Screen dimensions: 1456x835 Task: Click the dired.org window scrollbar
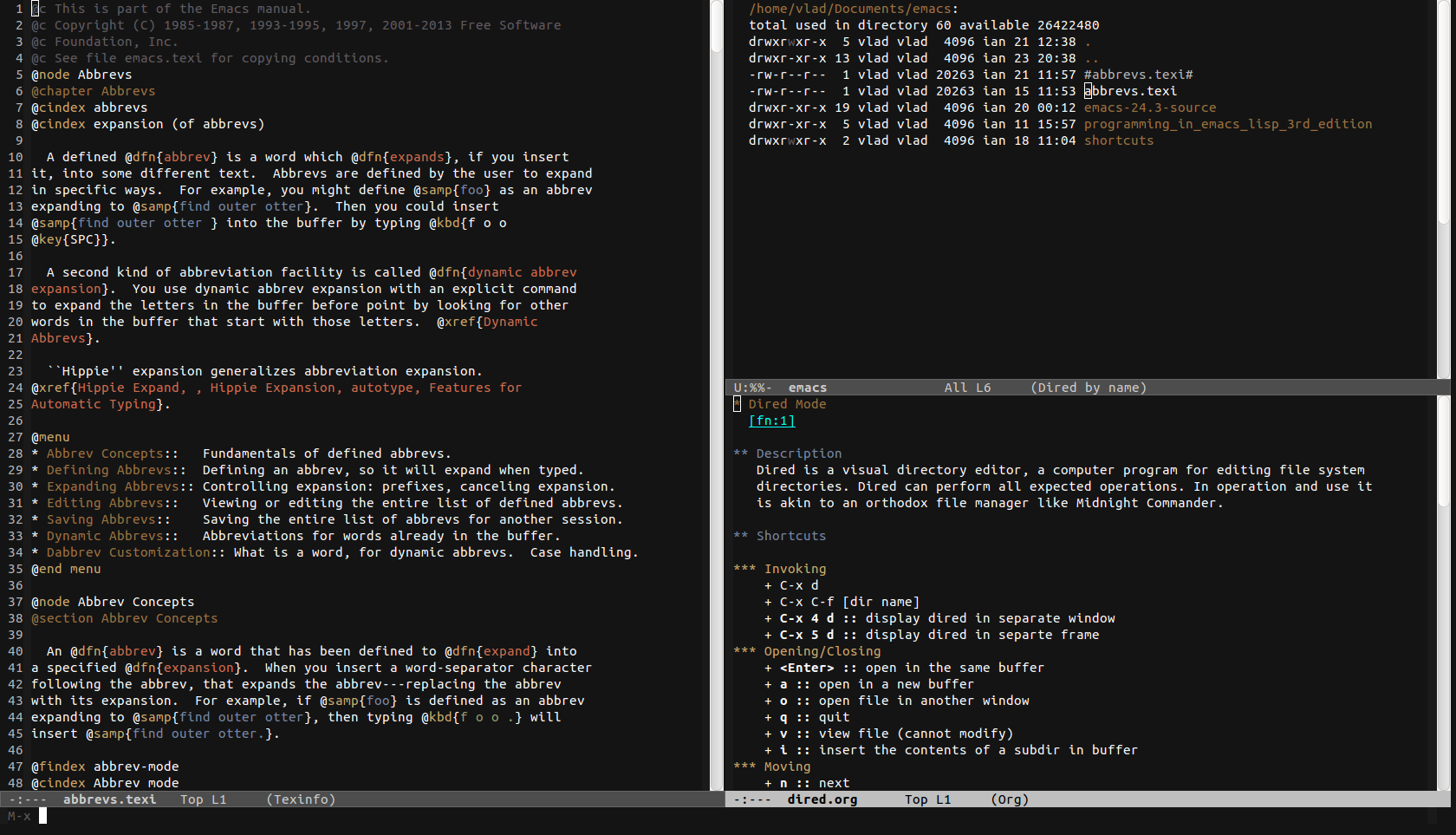coord(1443,593)
